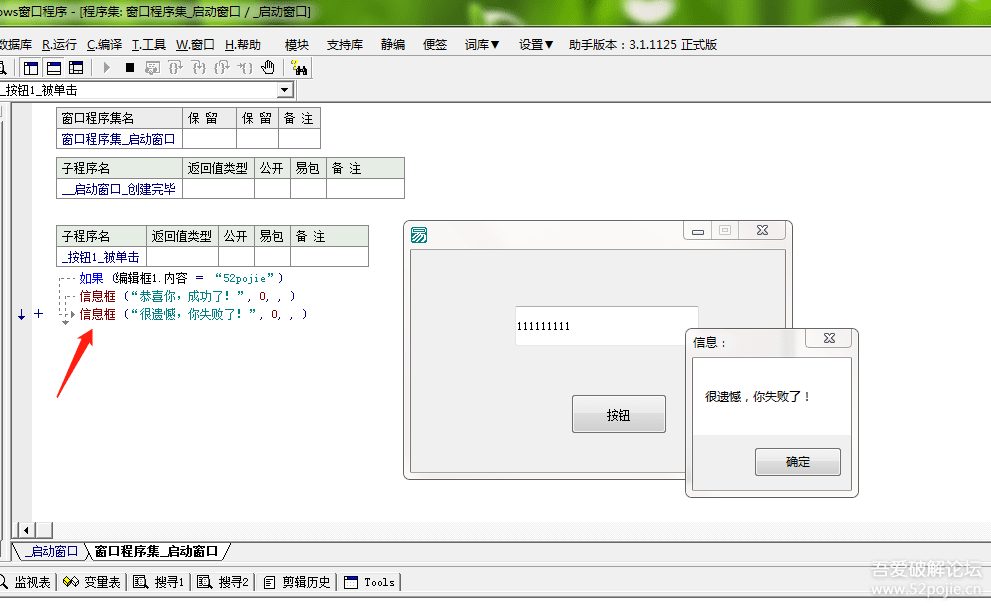Expand the 设置 dropdown menu
The image size is (991, 606).
coord(536,45)
